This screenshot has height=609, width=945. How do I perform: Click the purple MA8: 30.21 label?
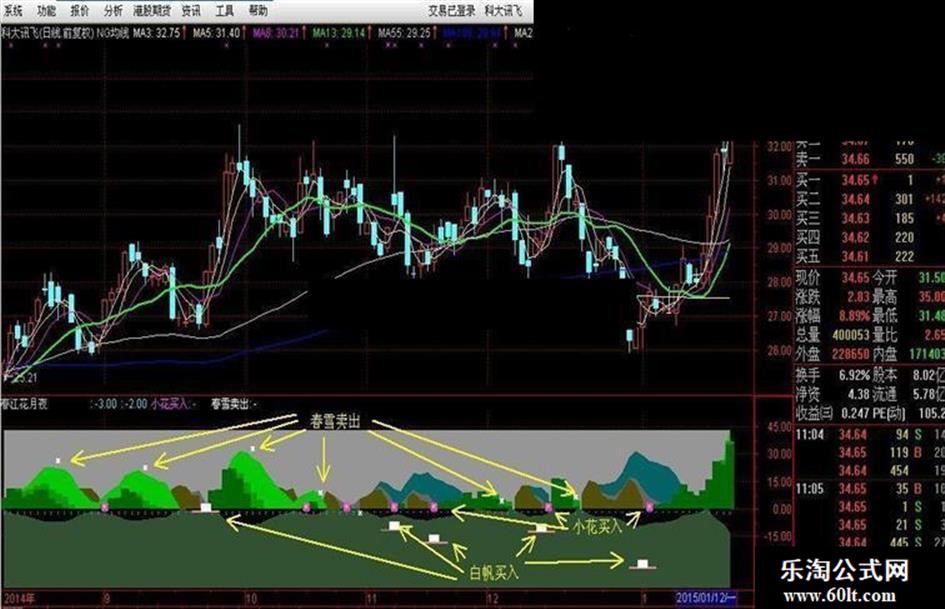(x=277, y=33)
